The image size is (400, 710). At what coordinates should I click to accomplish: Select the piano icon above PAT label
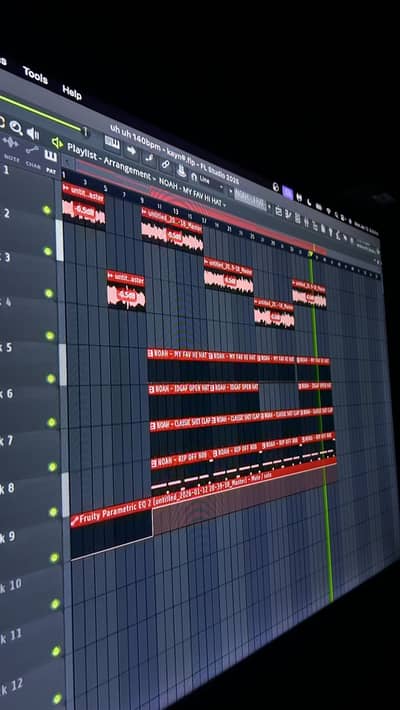coord(51,156)
